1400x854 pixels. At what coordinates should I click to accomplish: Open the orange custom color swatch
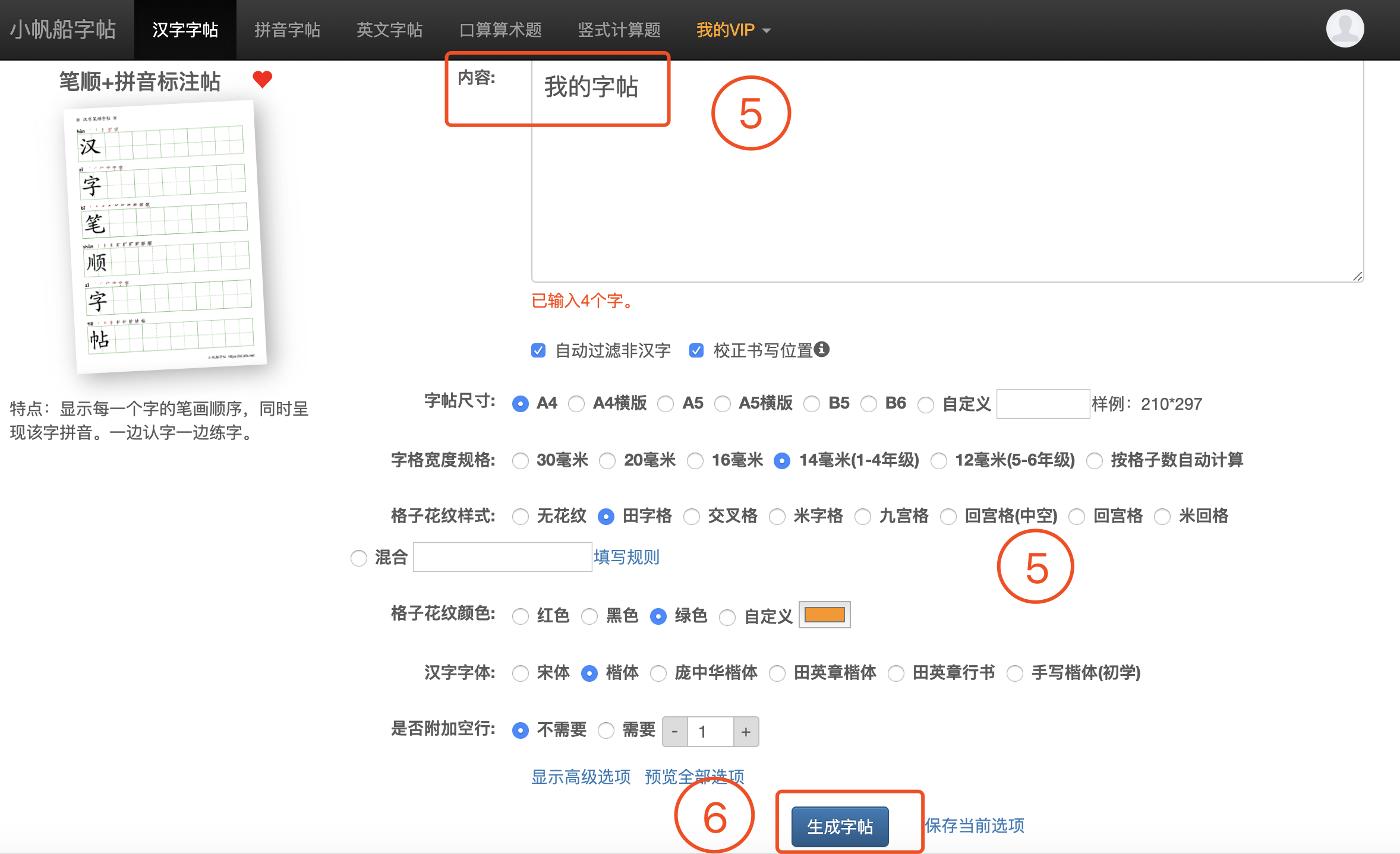coord(824,615)
